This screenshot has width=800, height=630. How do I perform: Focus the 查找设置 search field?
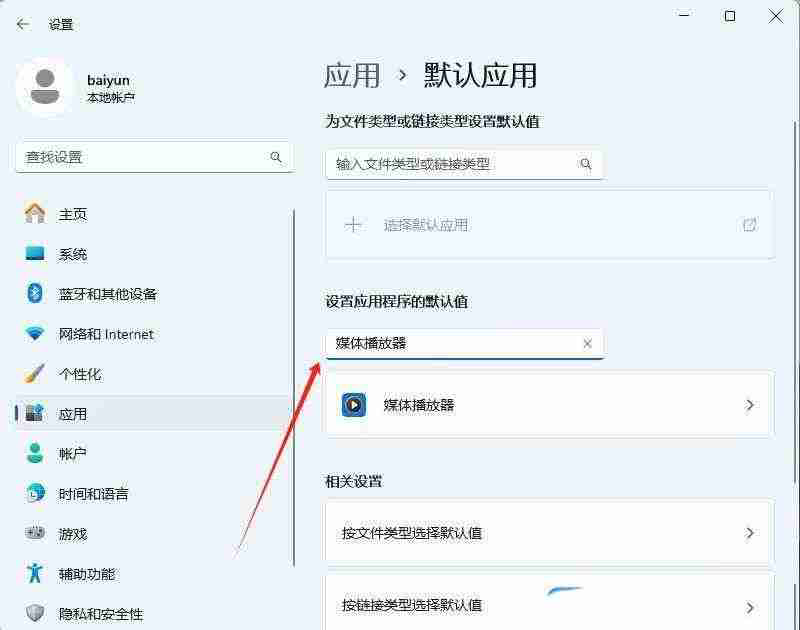tap(155, 157)
